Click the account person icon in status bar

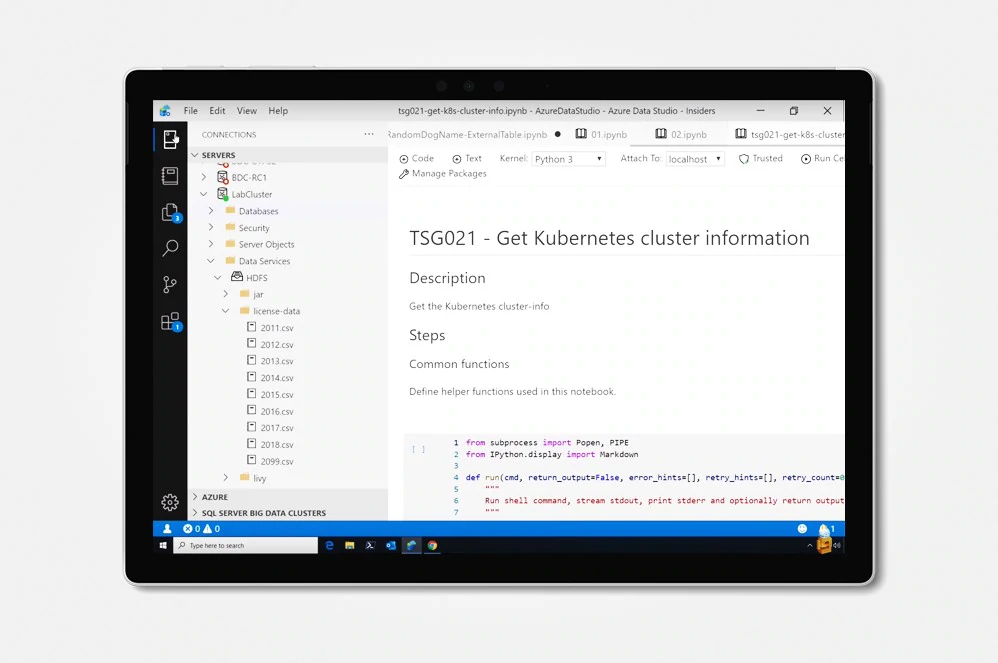tap(167, 529)
